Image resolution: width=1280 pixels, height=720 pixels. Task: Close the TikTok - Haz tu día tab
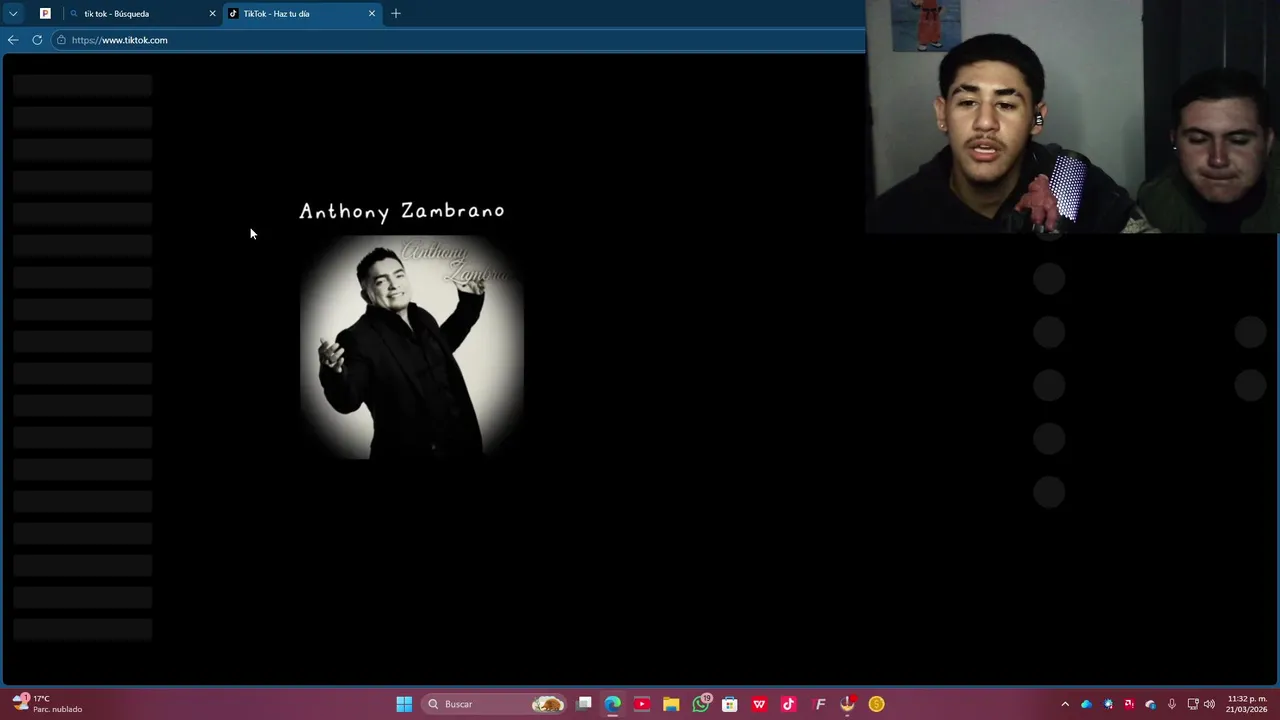coord(372,14)
